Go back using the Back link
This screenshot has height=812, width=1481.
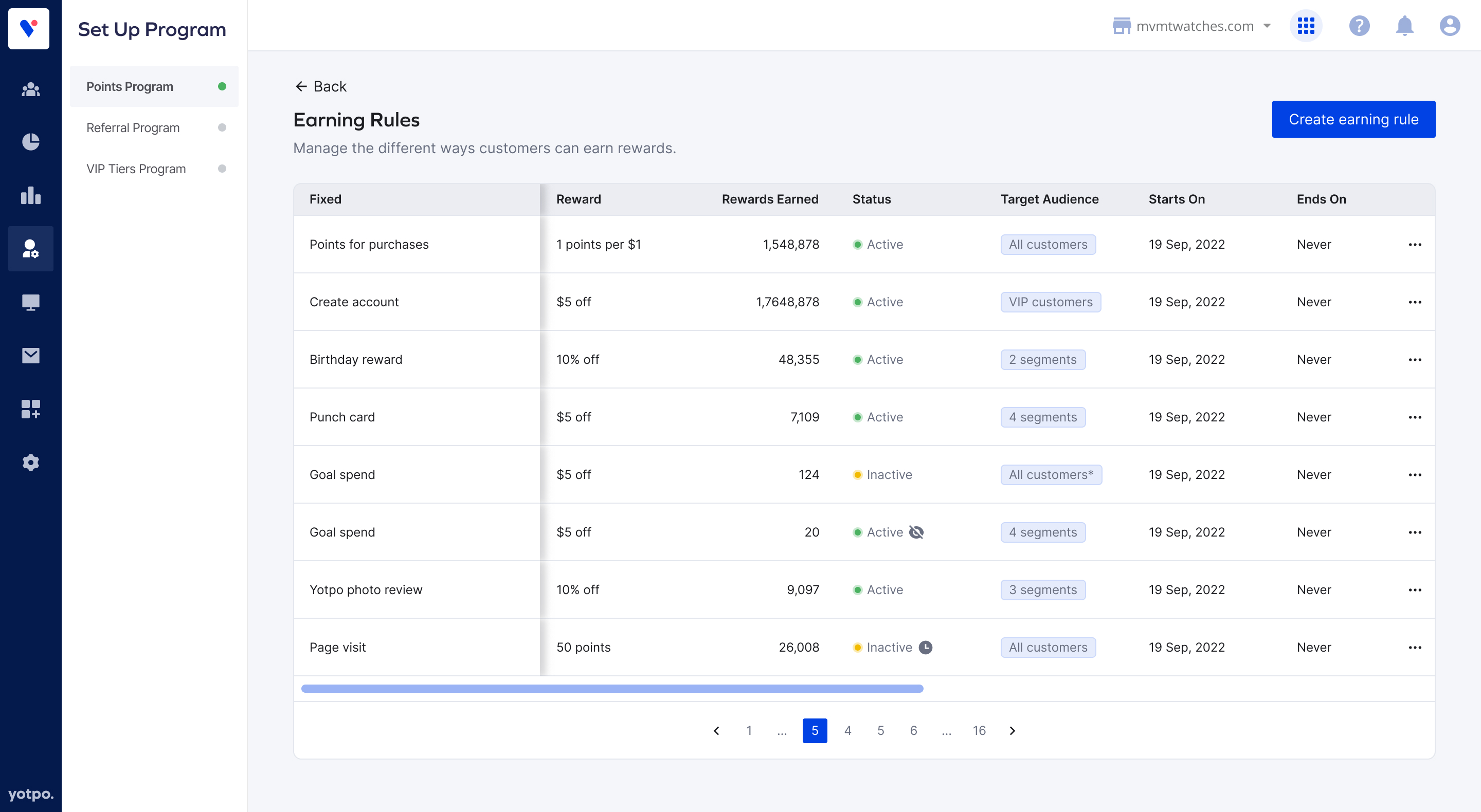[321, 87]
